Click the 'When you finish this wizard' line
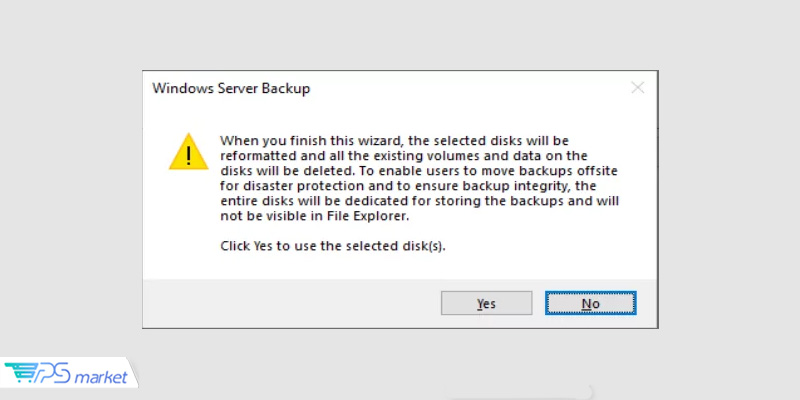The height and width of the screenshot is (400, 800). tap(394, 140)
